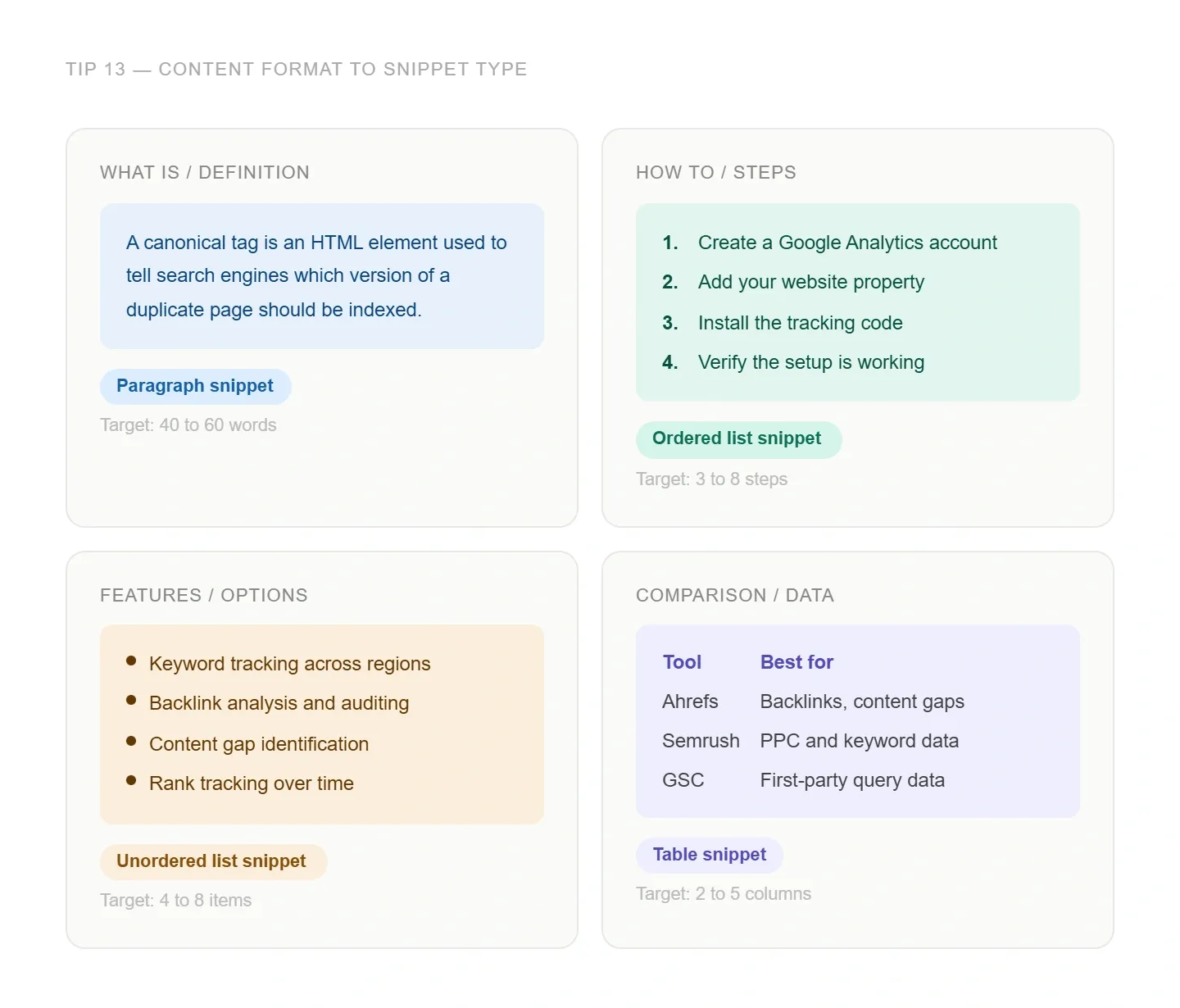Viewport: 1180px width, 1008px height.
Task: Select the Table snippet badge
Action: click(709, 855)
